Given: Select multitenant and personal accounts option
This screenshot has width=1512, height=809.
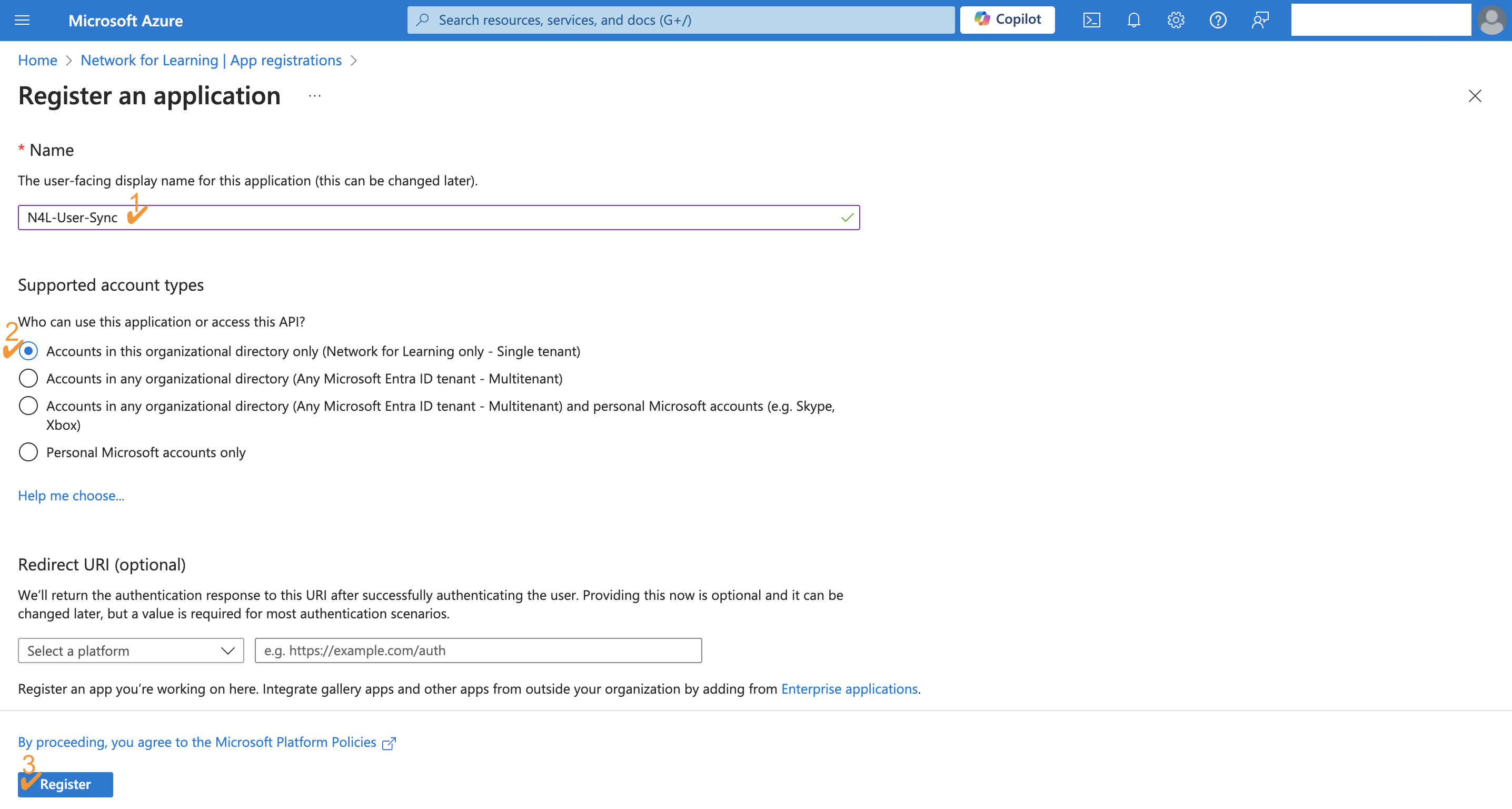Looking at the screenshot, I should pyautogui.click(x=28, y=406).
